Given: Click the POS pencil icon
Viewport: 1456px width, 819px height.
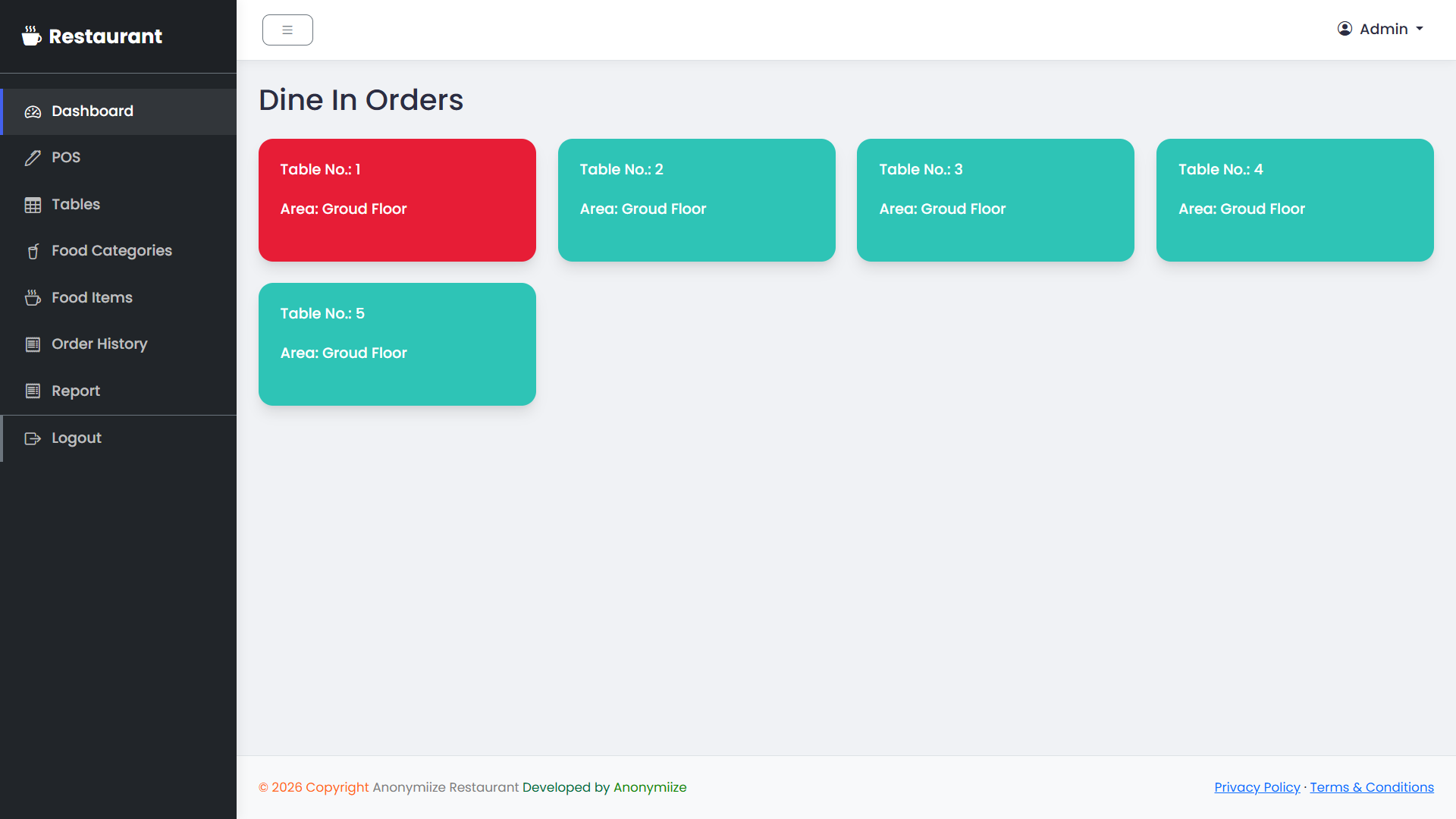Looking at the screenshot, I should (x=33, y=158).
